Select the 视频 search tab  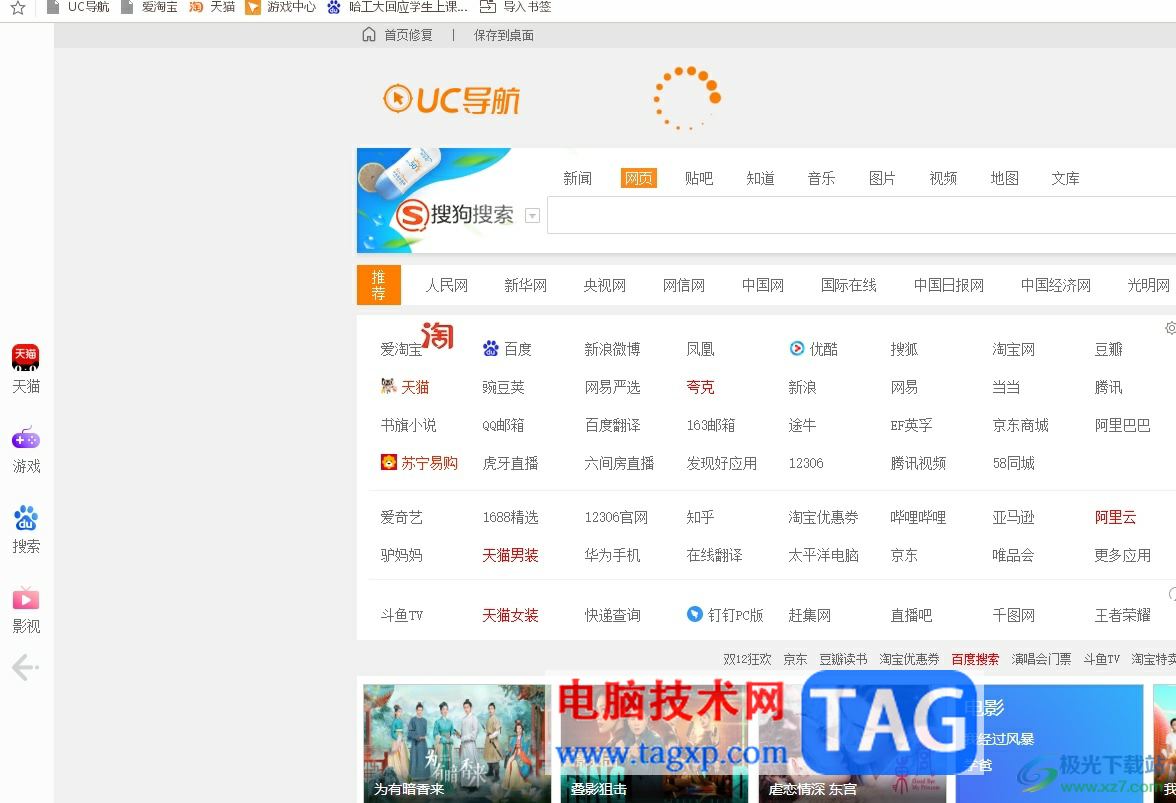943,178
